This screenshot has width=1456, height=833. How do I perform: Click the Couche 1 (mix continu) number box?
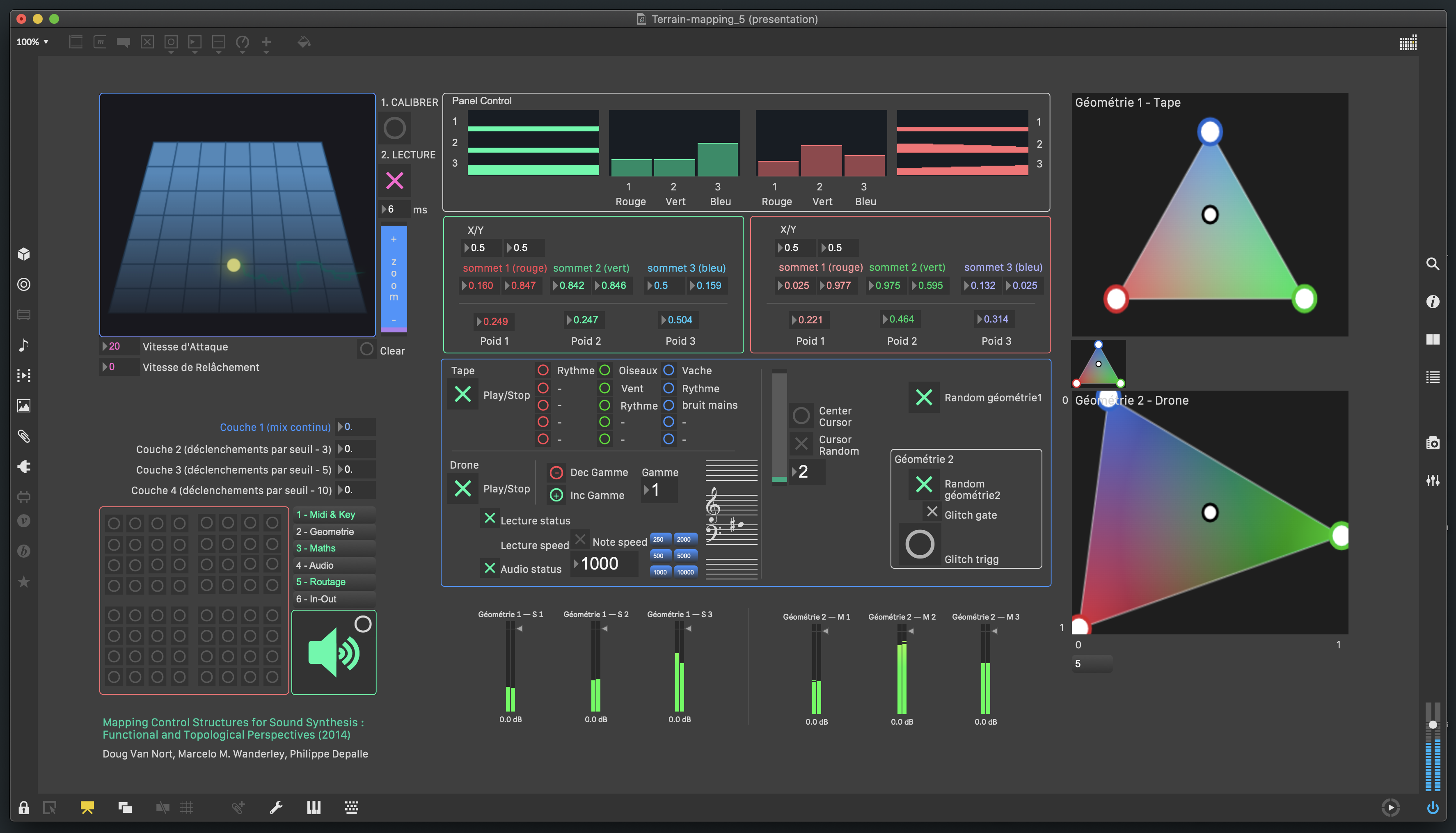pos(355,427)
